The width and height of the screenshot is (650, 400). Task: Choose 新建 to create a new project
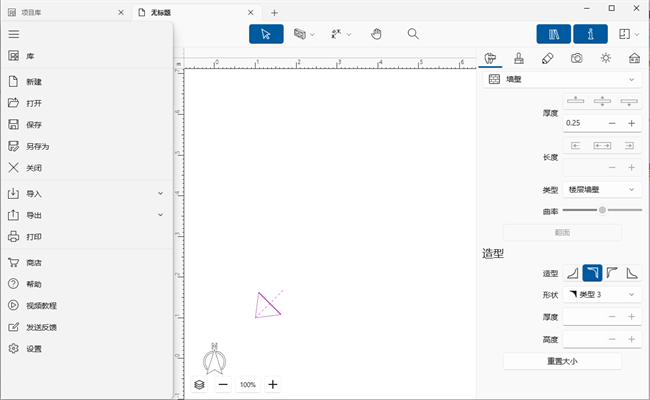87,82
